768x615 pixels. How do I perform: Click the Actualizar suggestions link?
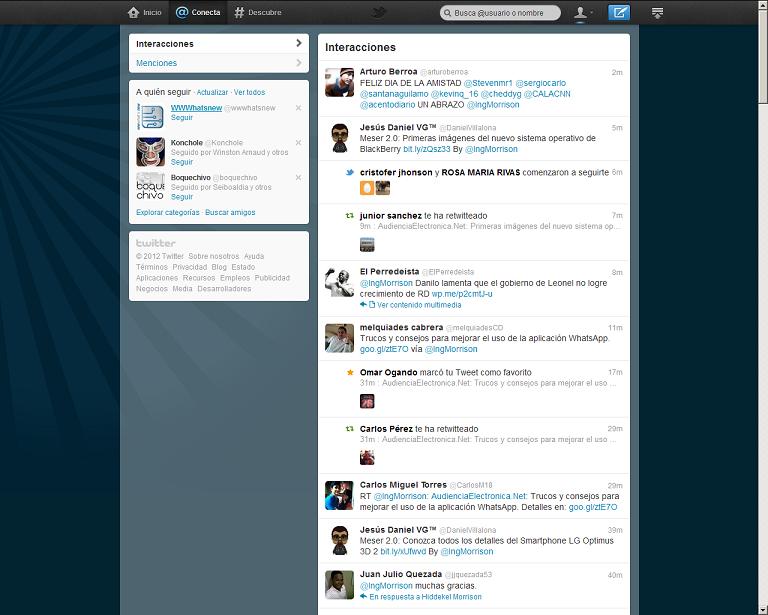click(x=212, y=92)
